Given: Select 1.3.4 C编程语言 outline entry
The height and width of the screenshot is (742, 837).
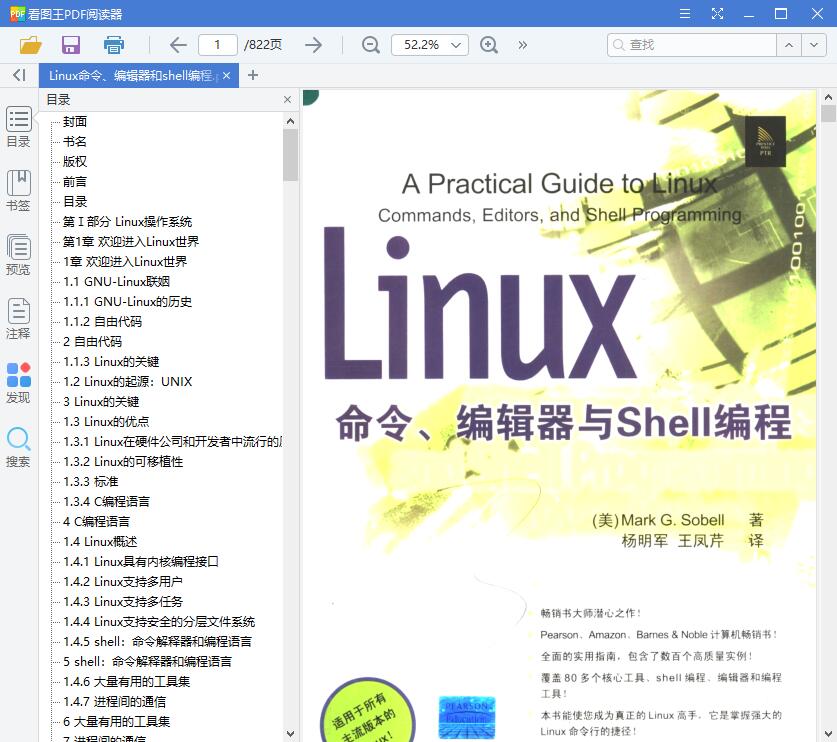Looking at the screenshot, I should pyautogui.click(x=106, y=502).
